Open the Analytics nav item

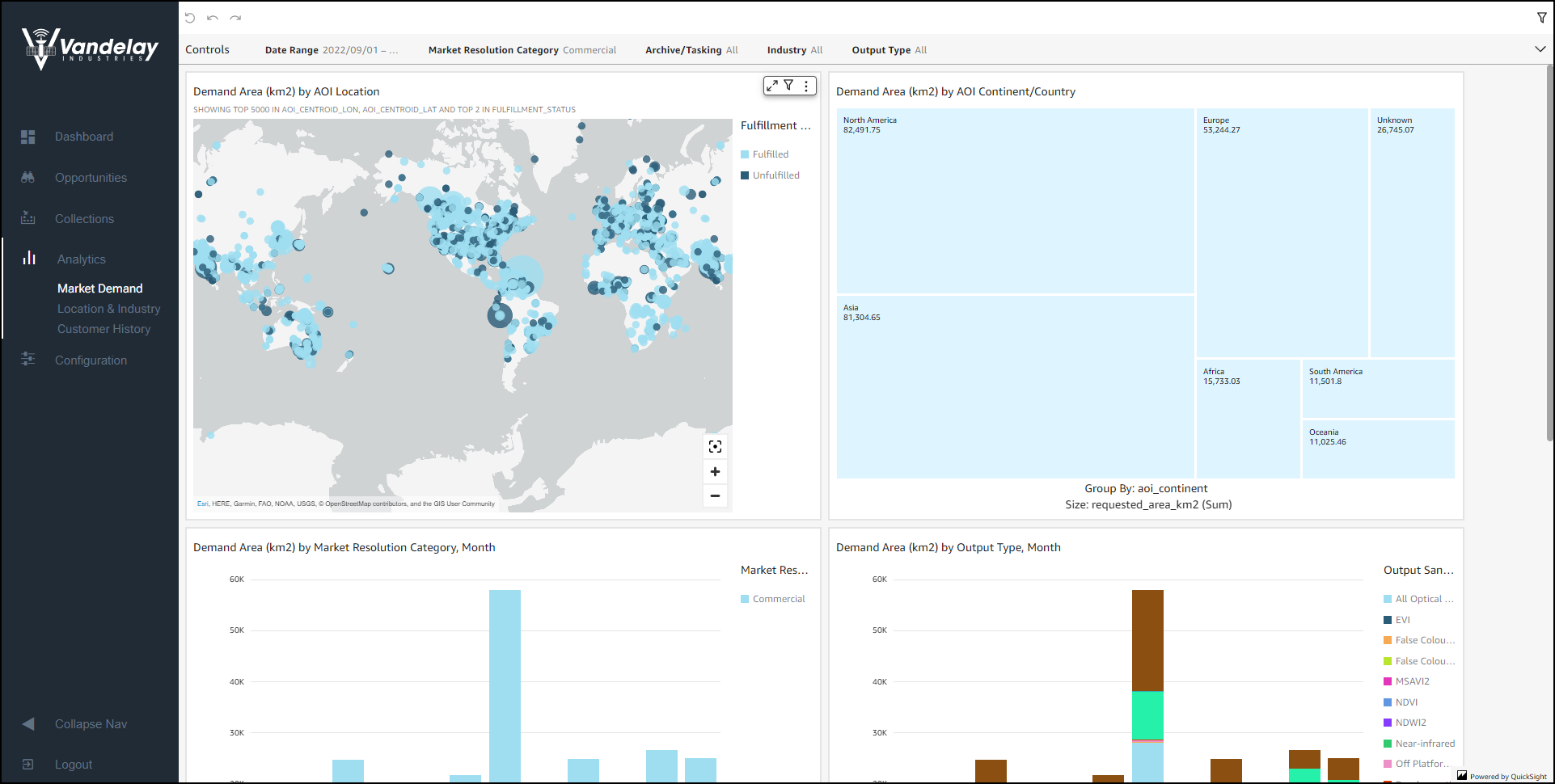[82, 259]
